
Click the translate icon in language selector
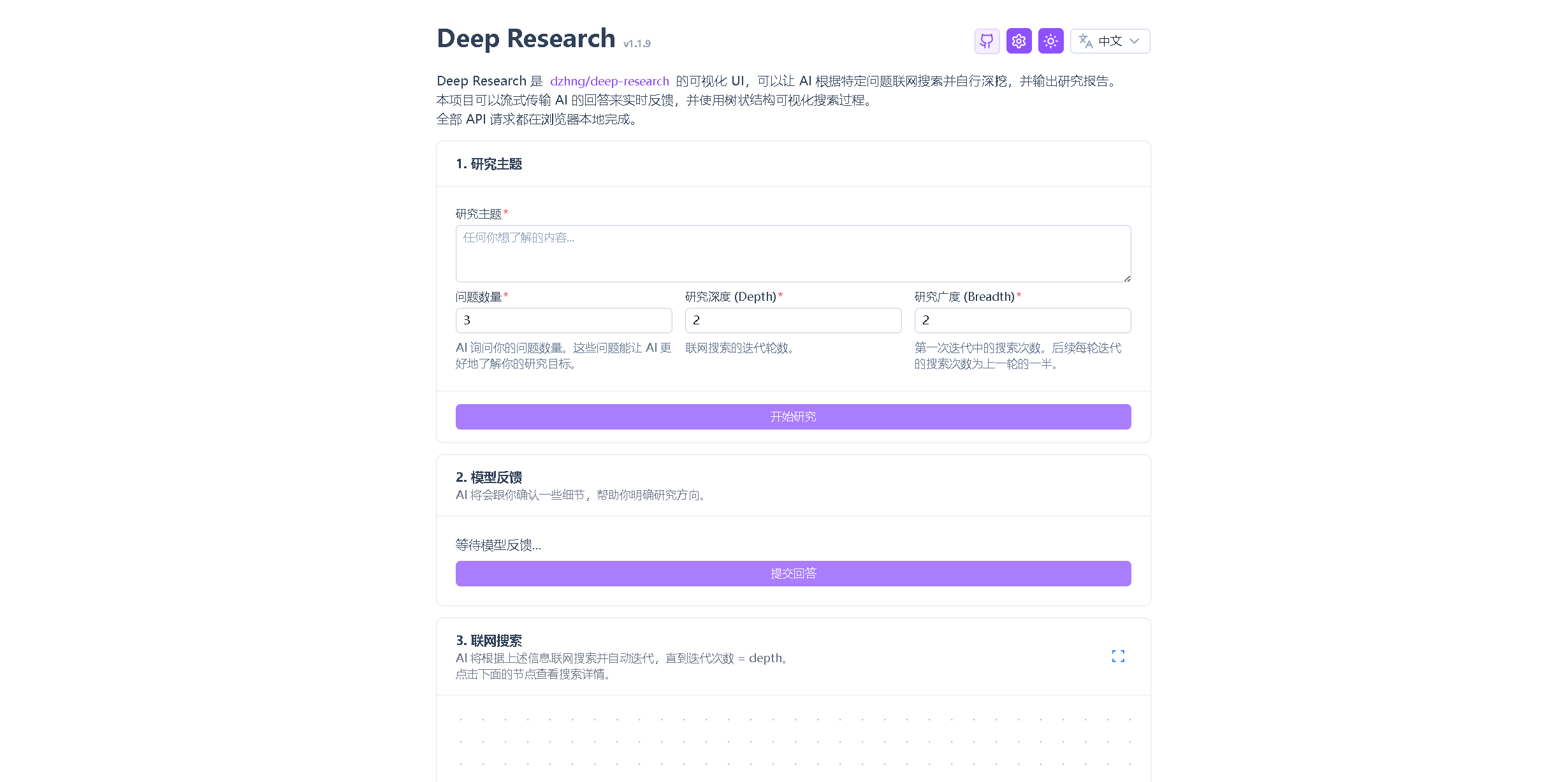[1085, 41]
